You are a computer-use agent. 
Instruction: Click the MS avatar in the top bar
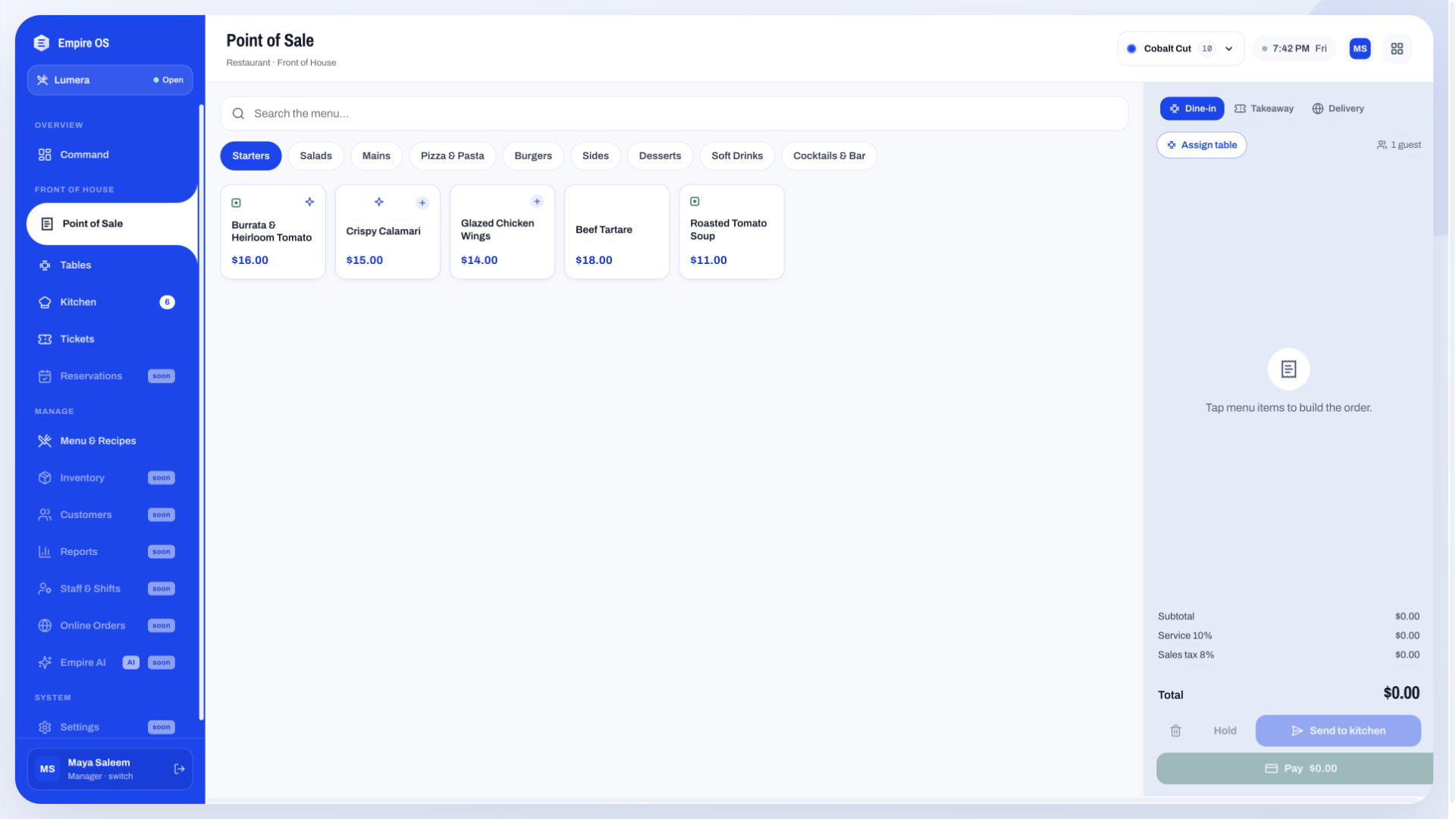[x=1360, y=49]
